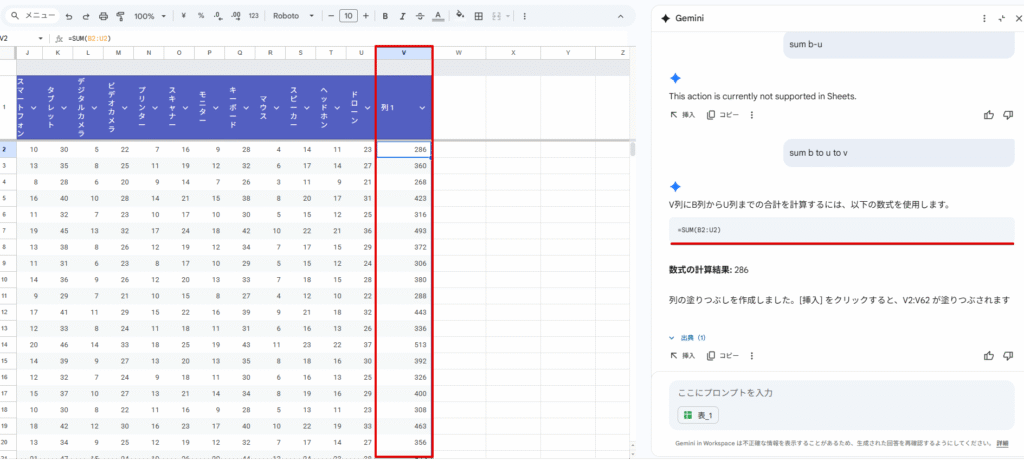The height and width of the screenshot is (460, 1024).
Task: Open the メニュー search menu box
Action: pyautogui.click(x=32, y=16)
